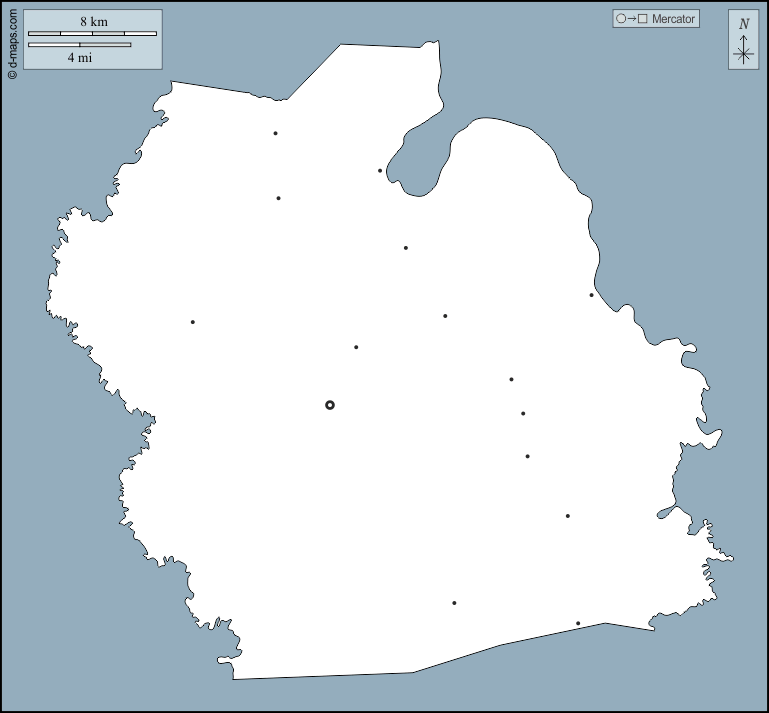Select the northernmost city dot
Viewport: 769px width, 713px height.
[x=275, y=133]
